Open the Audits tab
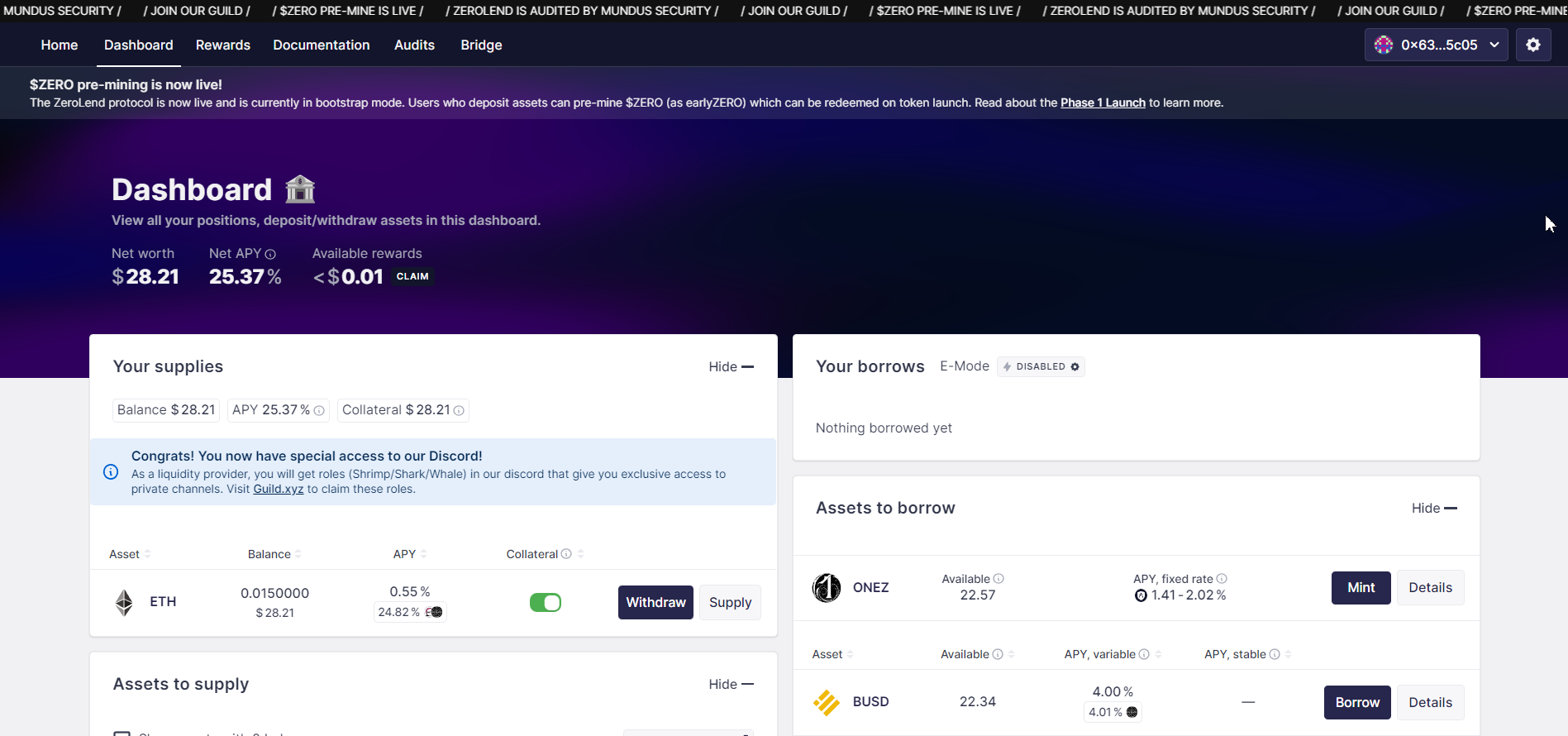1568x736 pixels. (414, 45)
